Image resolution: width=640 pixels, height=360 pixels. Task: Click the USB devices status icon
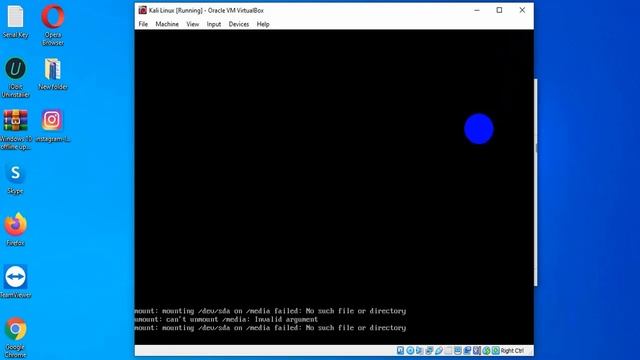click(x=439, y=350)
